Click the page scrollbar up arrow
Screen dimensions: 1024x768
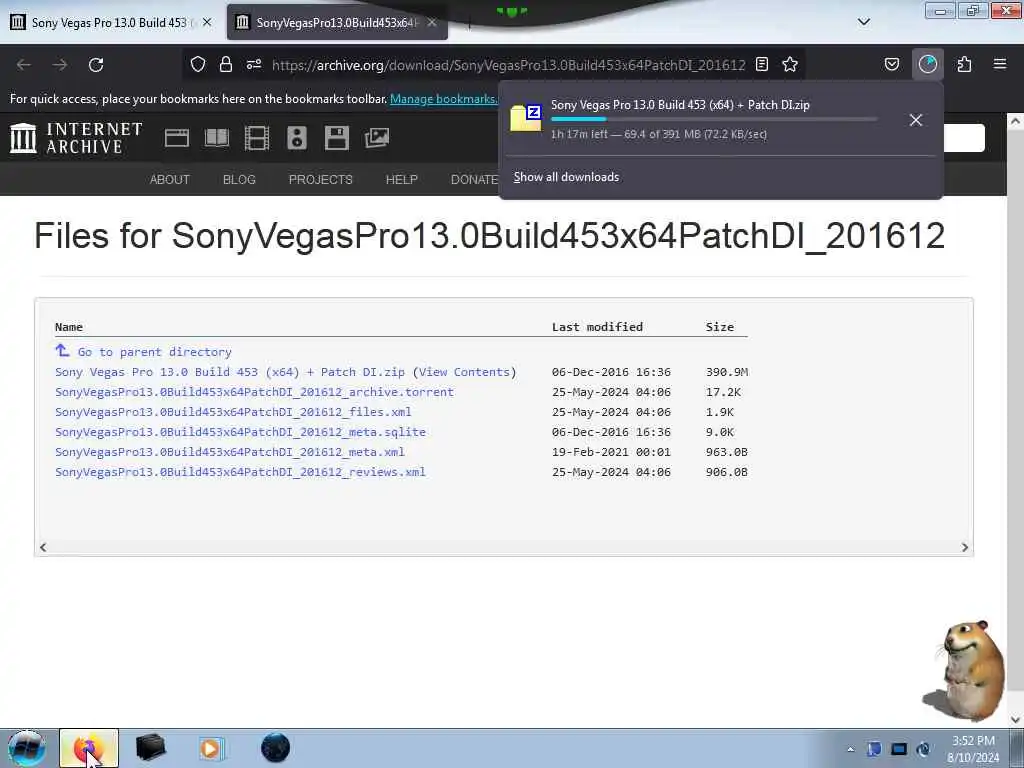[x=1015, y=121]
